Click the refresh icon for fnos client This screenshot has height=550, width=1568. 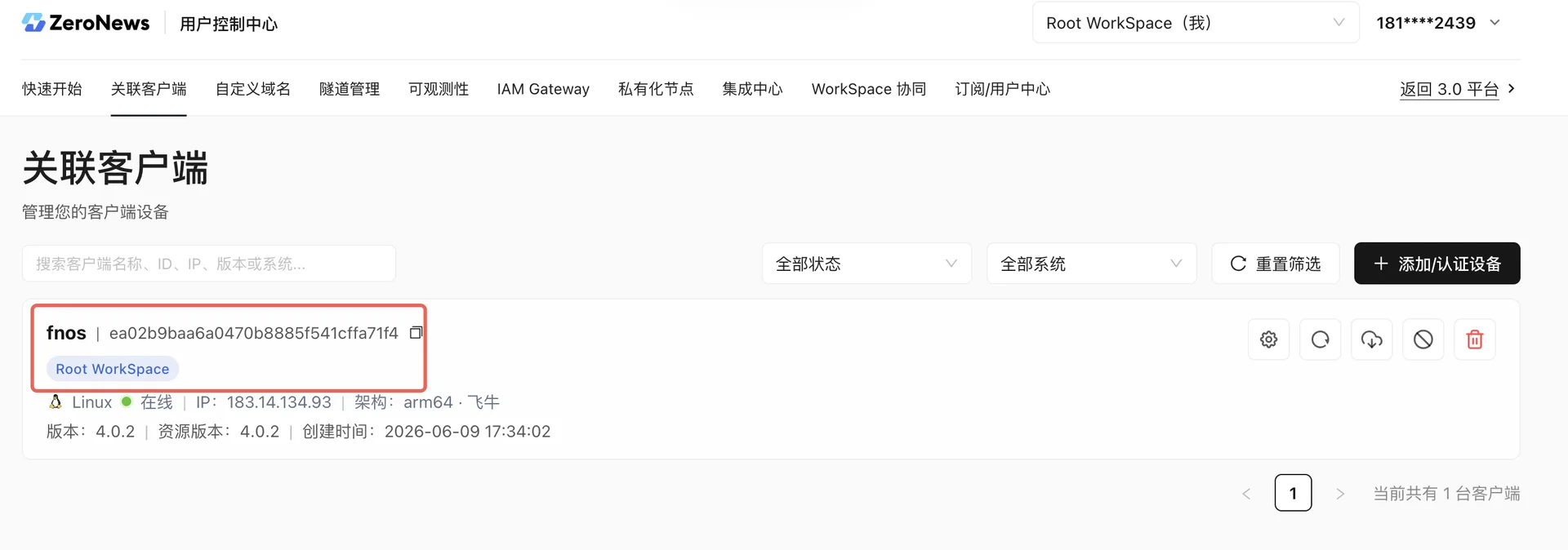click(x=1320, y=339)
